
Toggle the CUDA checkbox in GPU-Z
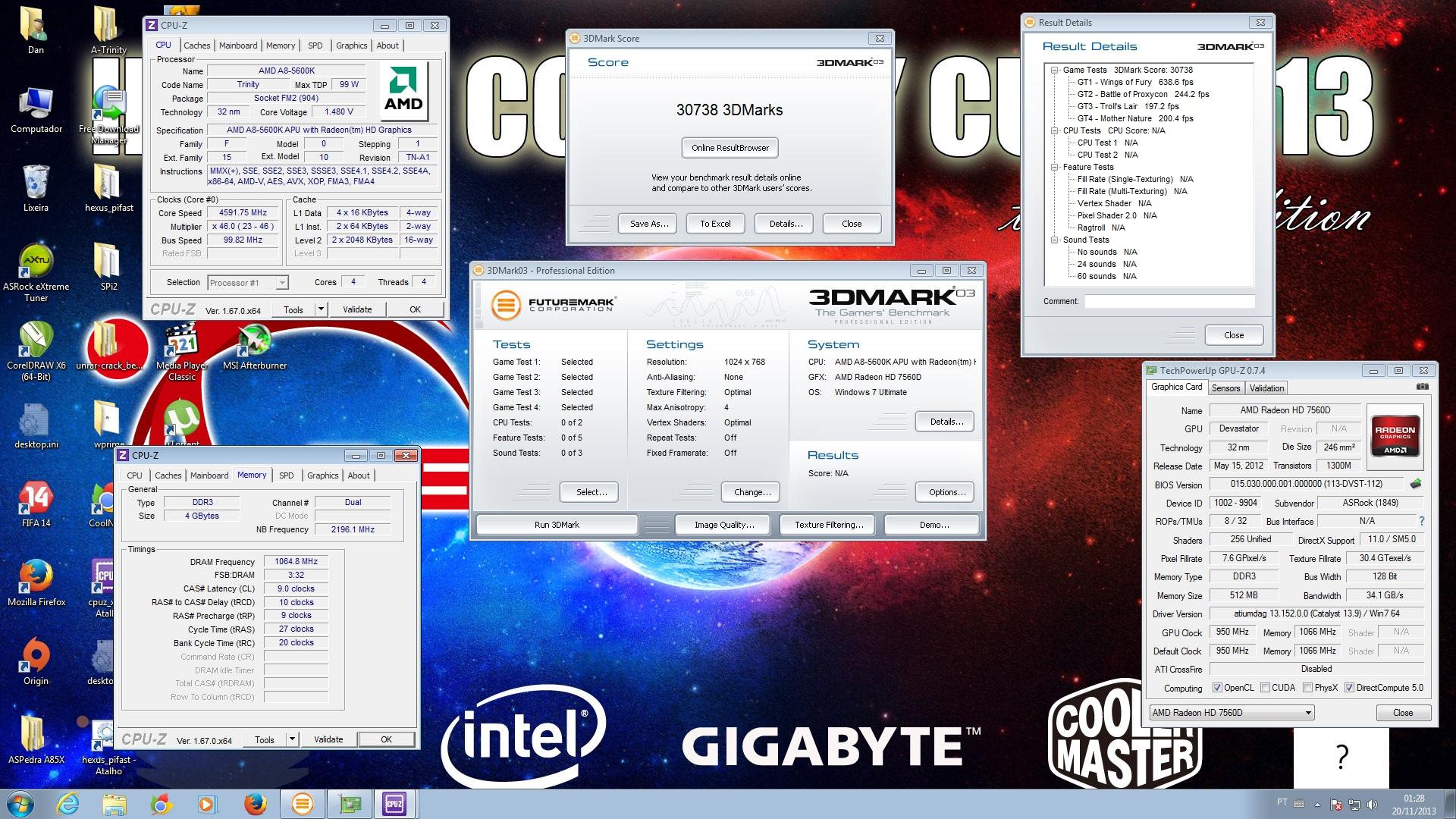(1265, 688)
